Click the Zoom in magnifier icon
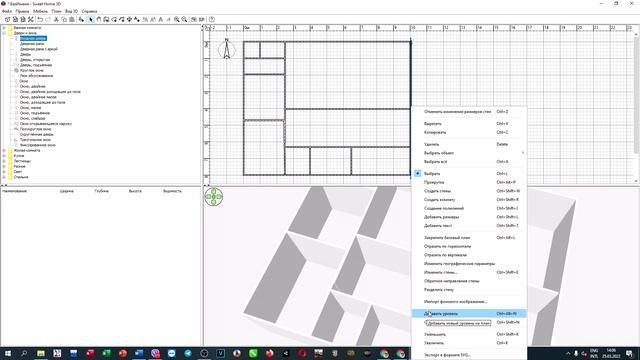 tap(177, 20)
